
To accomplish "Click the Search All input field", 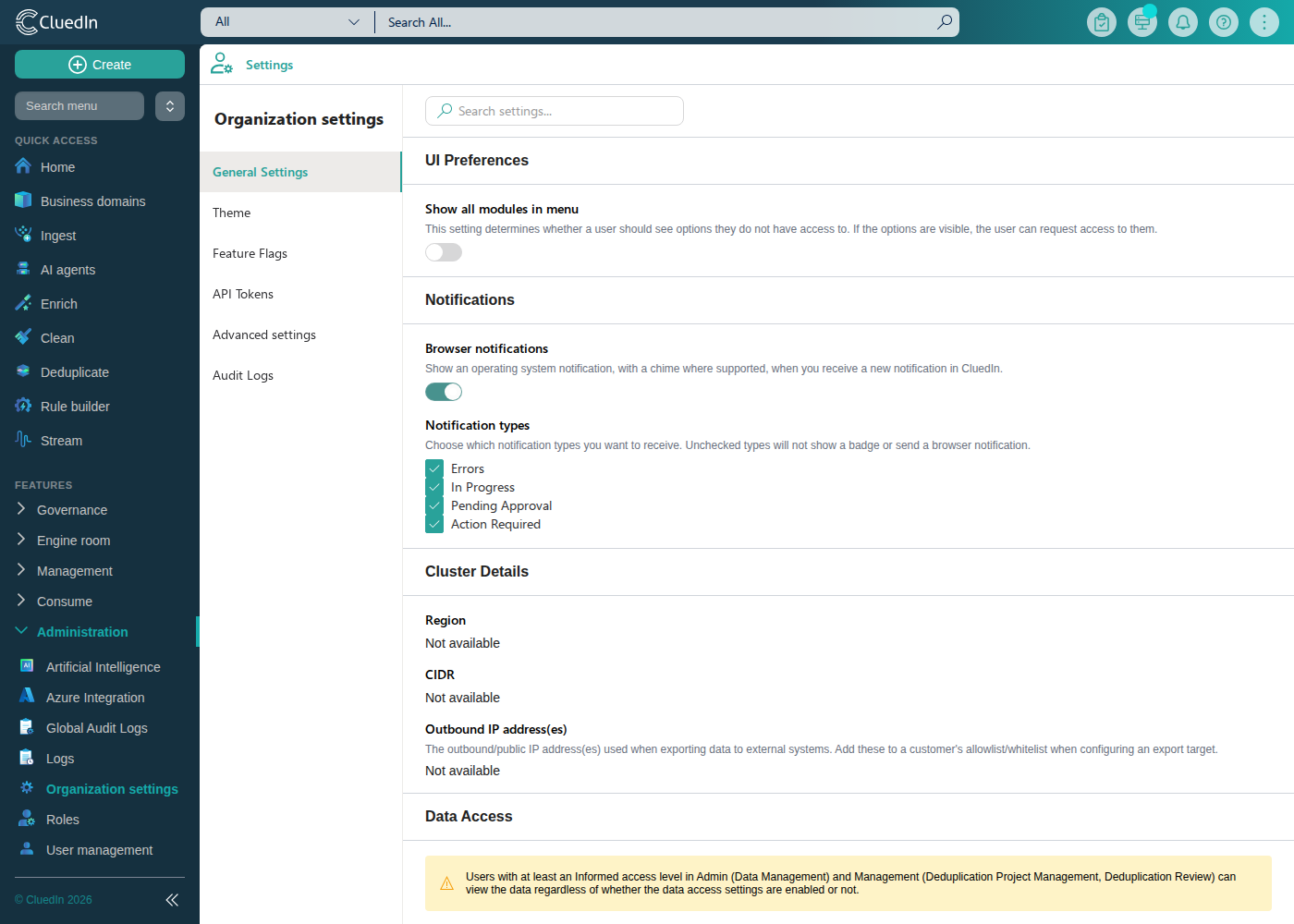I will click(656, 22).
